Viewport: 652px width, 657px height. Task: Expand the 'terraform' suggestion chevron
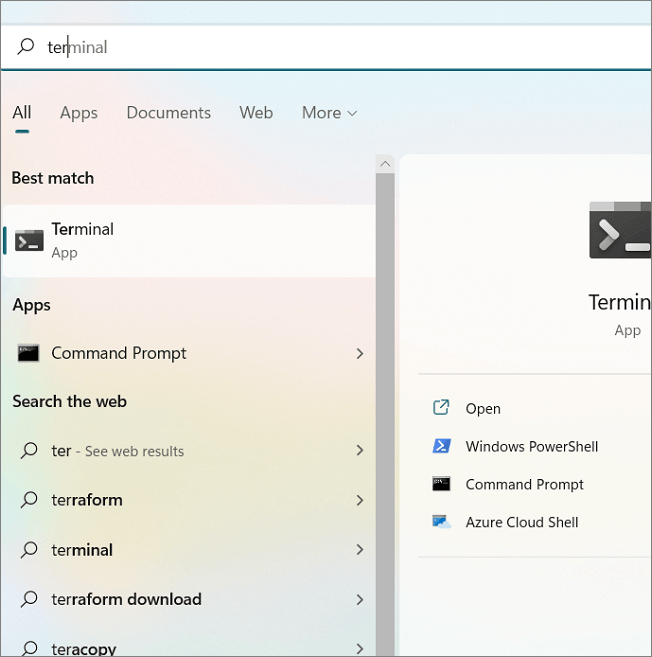point(360,500)
